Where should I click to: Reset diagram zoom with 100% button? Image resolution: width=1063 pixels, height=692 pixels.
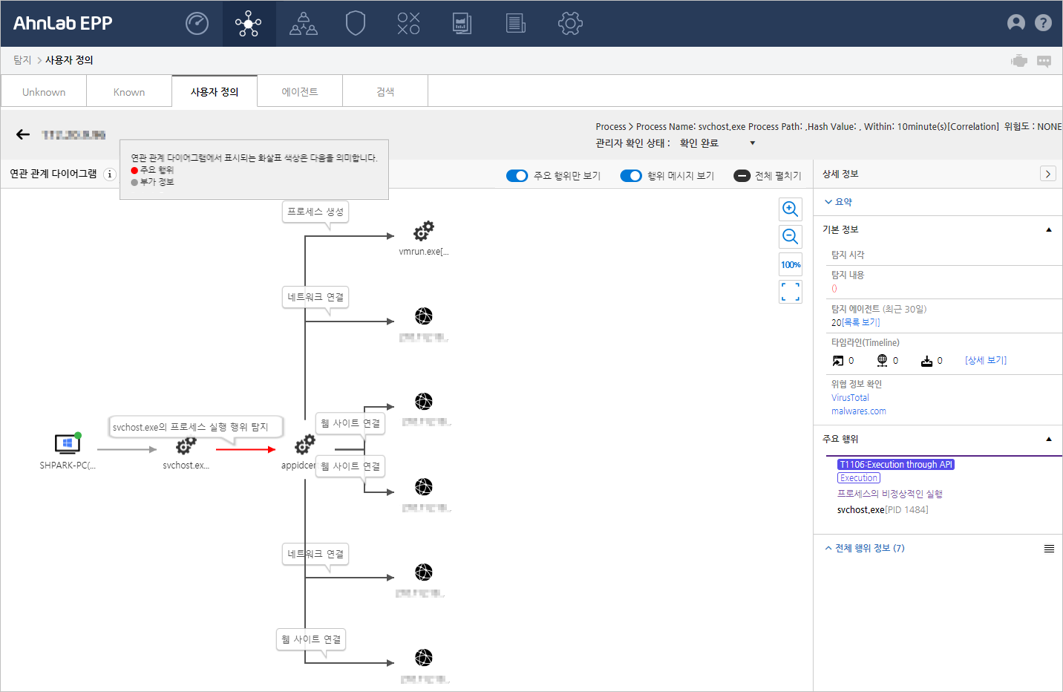790,264
